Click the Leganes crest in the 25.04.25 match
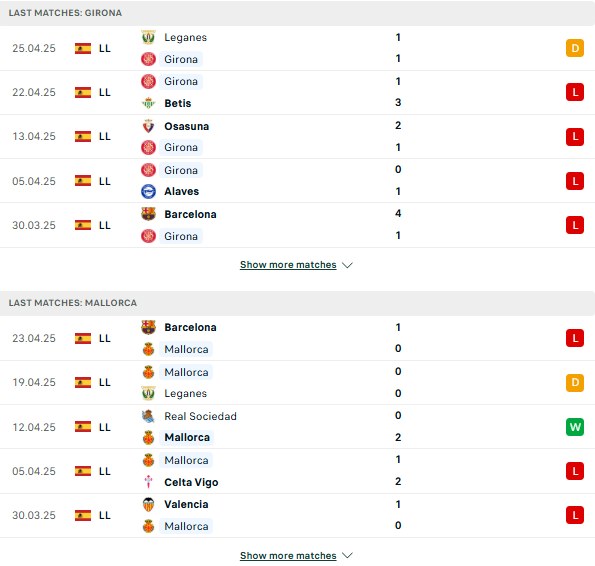The width and height of the screenshot is (595, 566). [148, 37]
